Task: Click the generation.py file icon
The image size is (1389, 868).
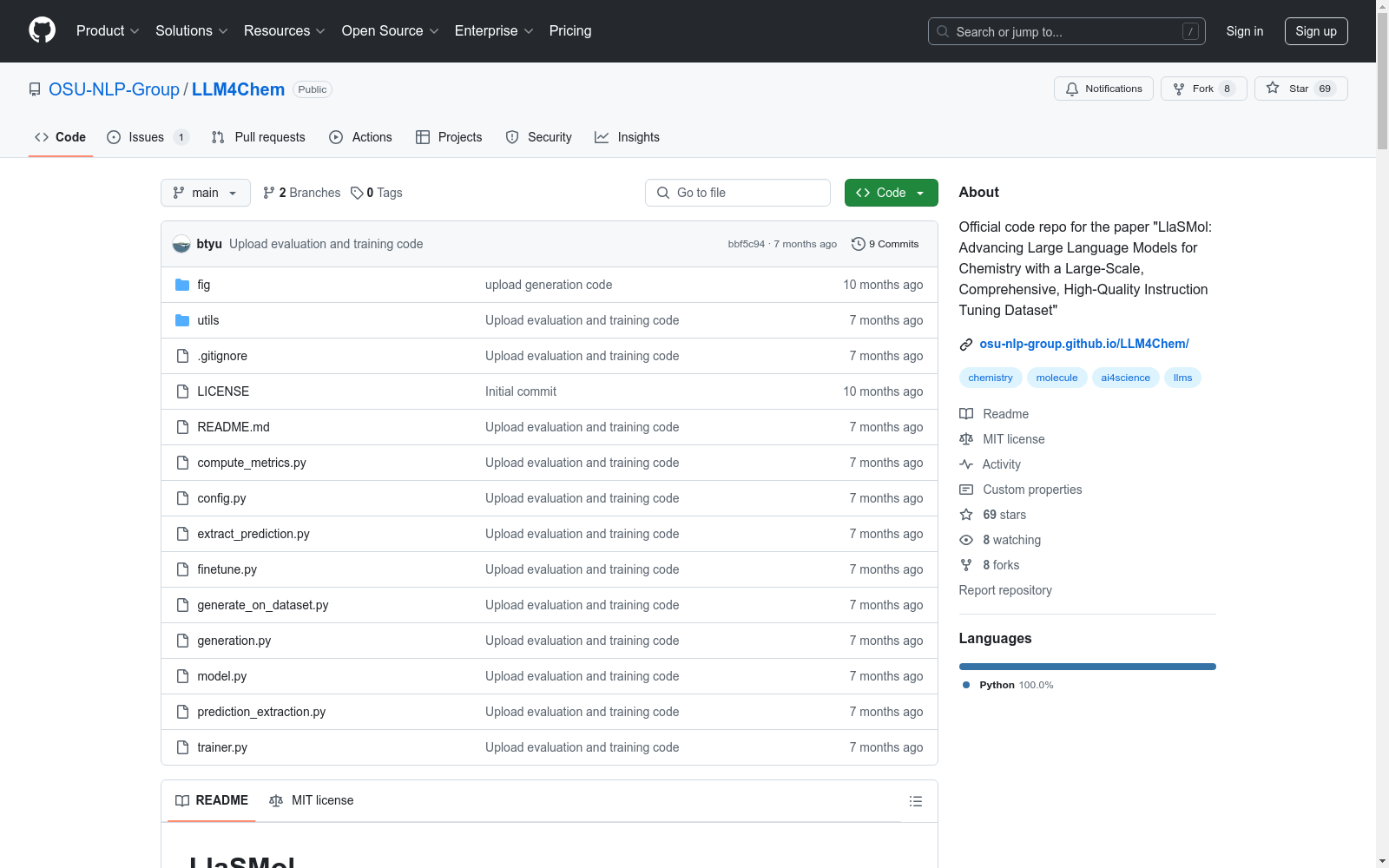Action: pos(182,641)
